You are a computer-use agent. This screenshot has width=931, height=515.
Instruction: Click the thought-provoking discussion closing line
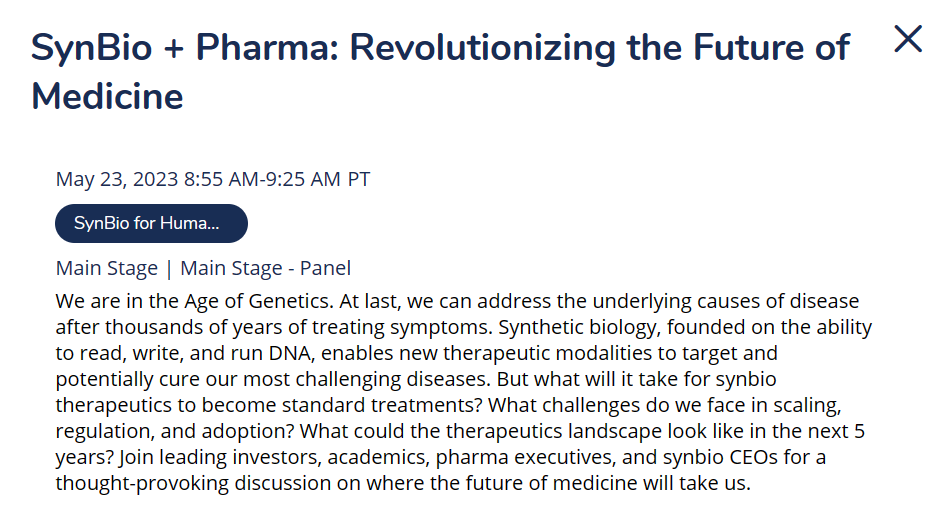[x=403, y=483]
